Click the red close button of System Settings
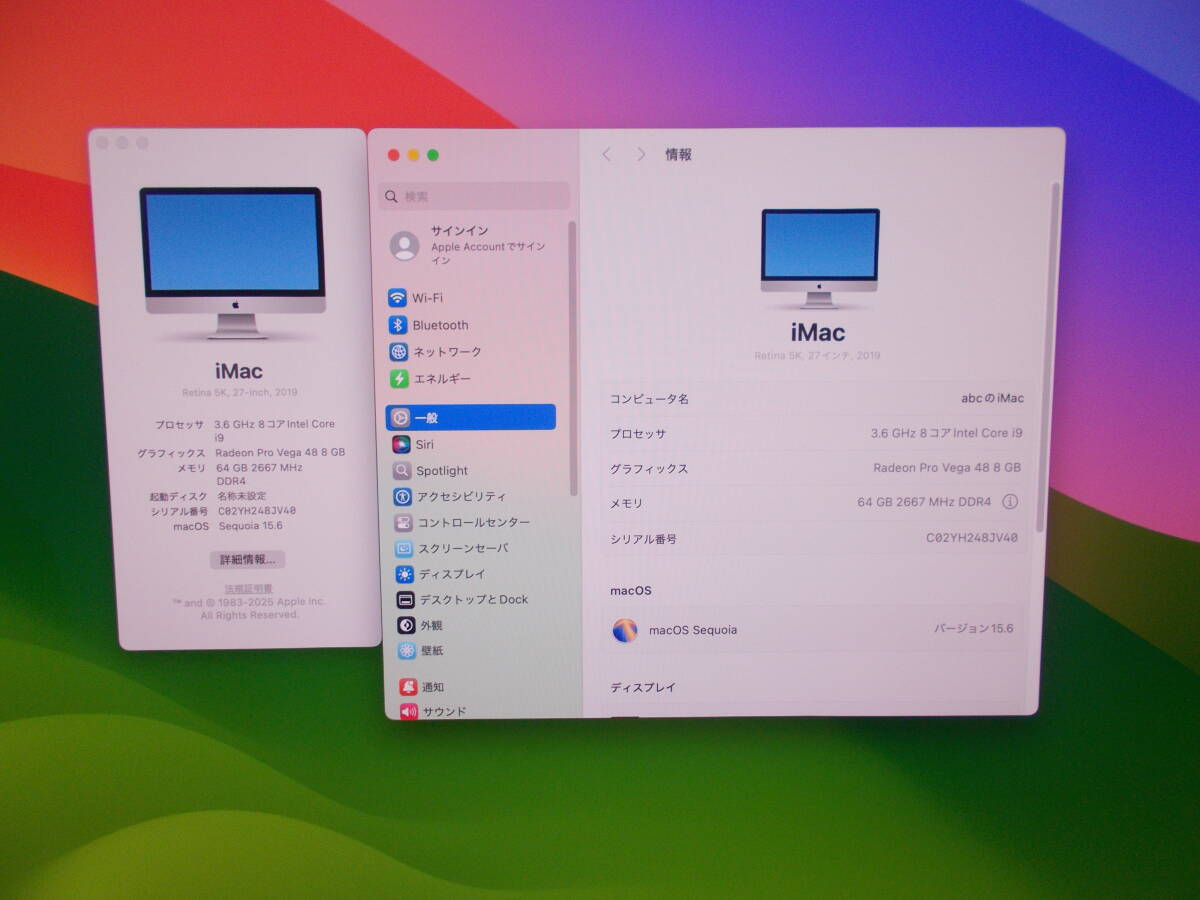This screenshot has height=900, width=1200. [394, 155]
